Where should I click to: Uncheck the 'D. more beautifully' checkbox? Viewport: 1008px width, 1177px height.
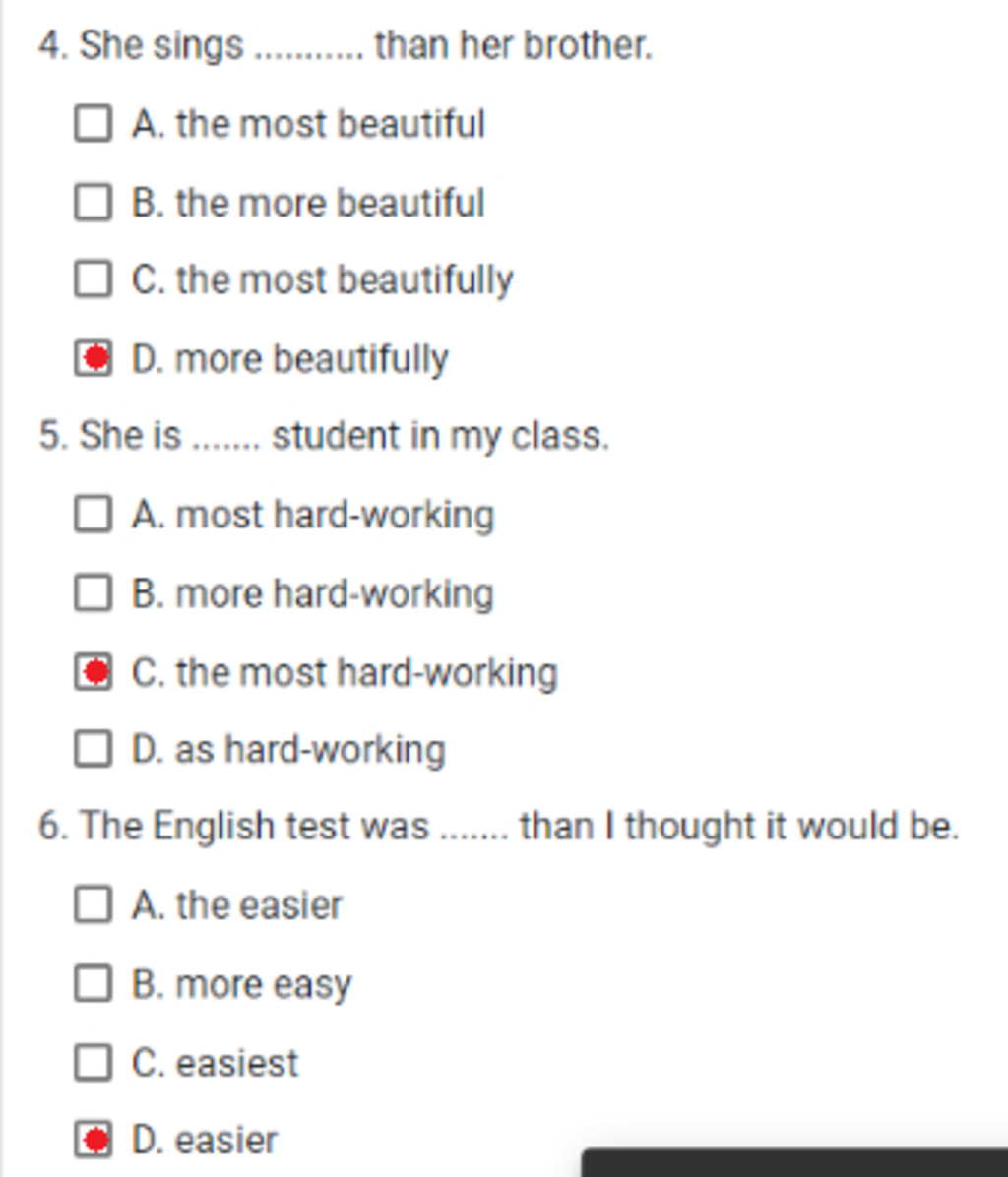[x=93, y=358]
